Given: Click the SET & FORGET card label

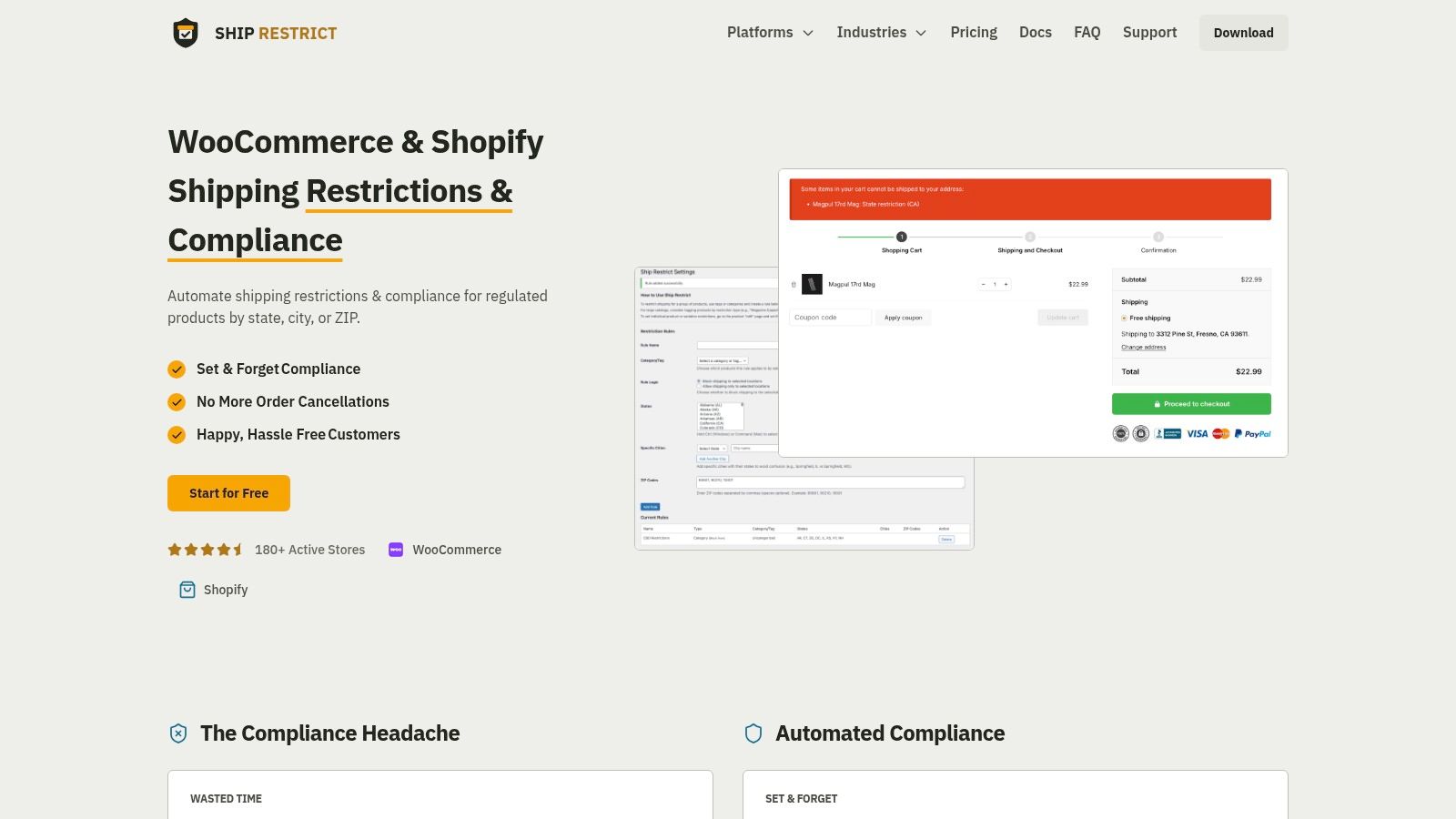Looking at the screenshot, I should click(x=802, y=799).
